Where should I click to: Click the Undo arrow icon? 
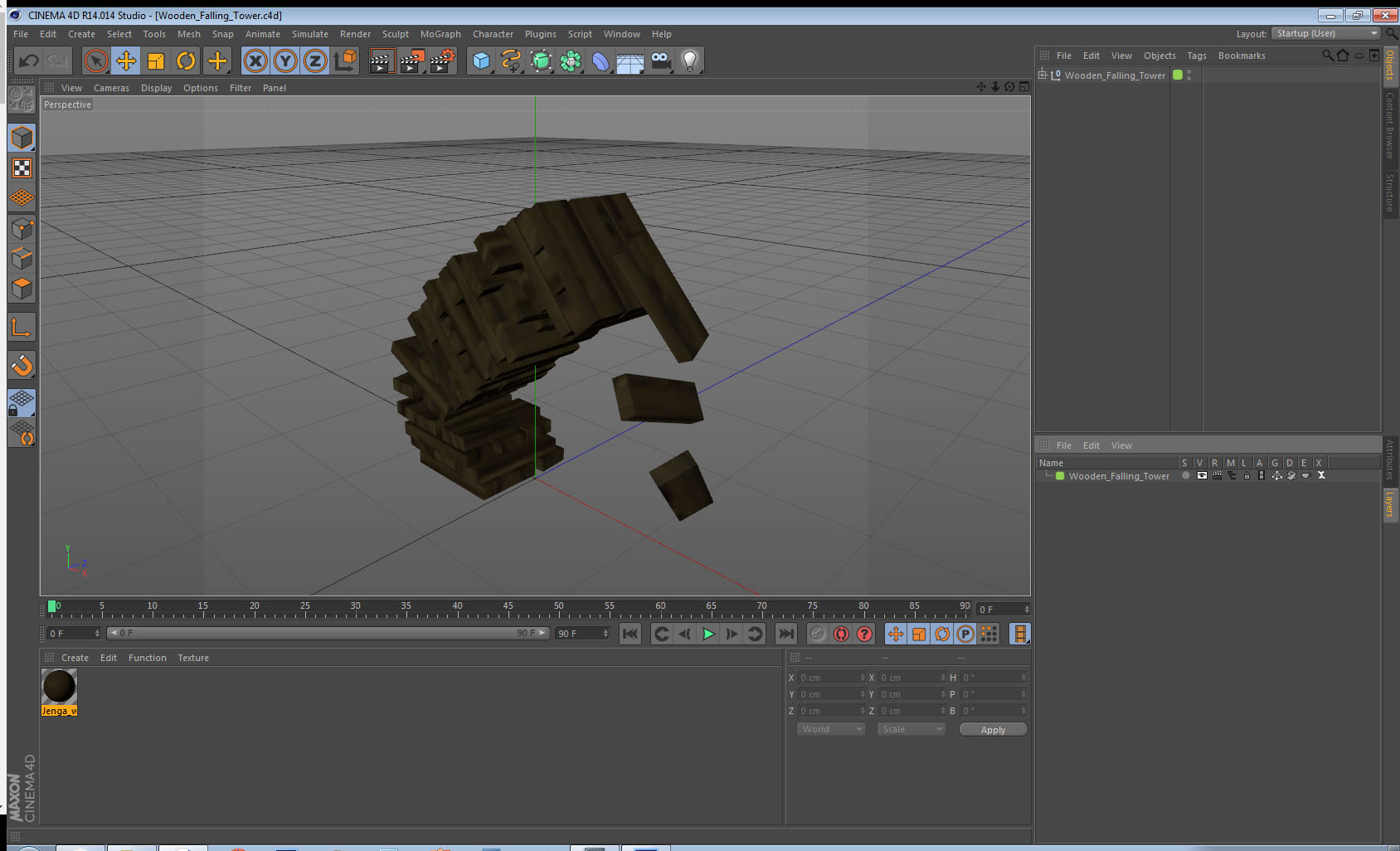click(x=29, y=61)
